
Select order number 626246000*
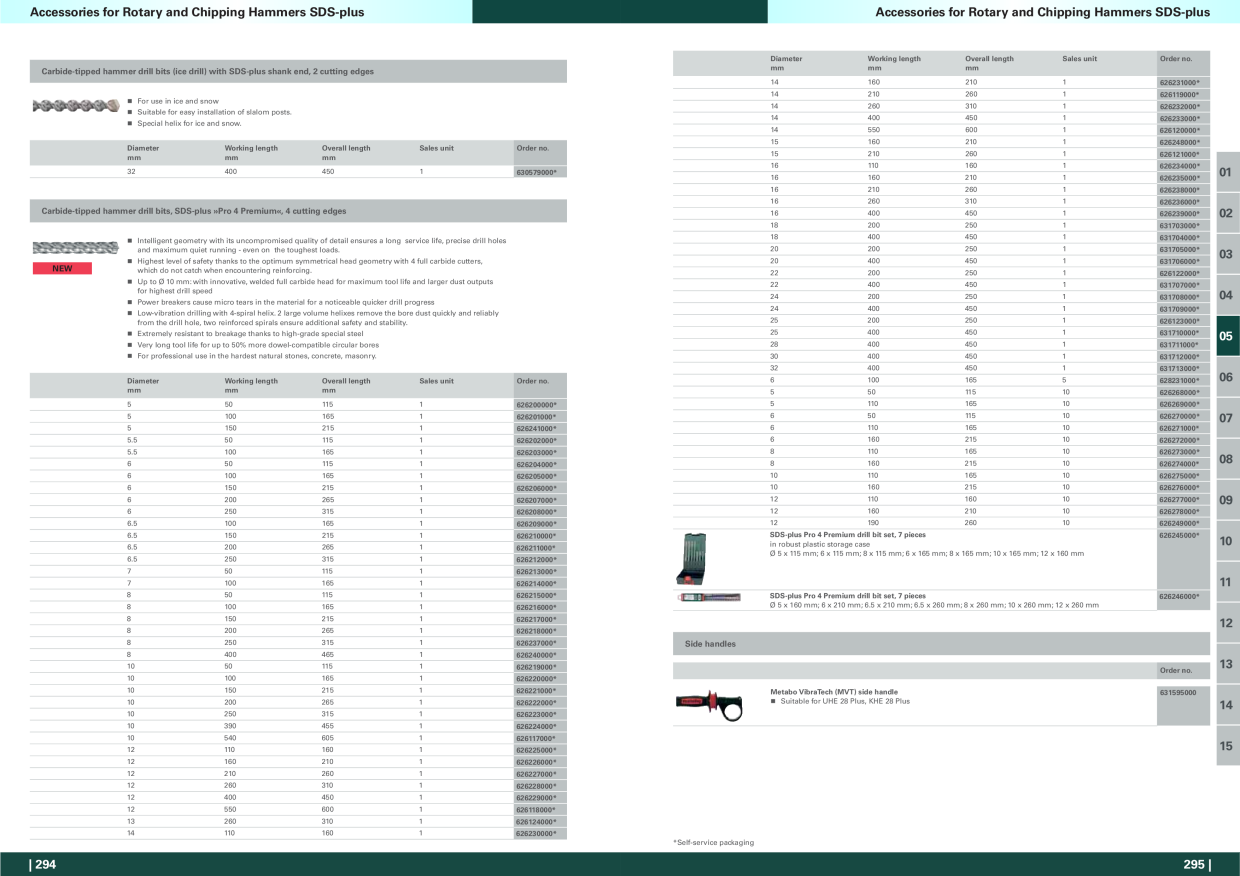(x=1179, y=596)
